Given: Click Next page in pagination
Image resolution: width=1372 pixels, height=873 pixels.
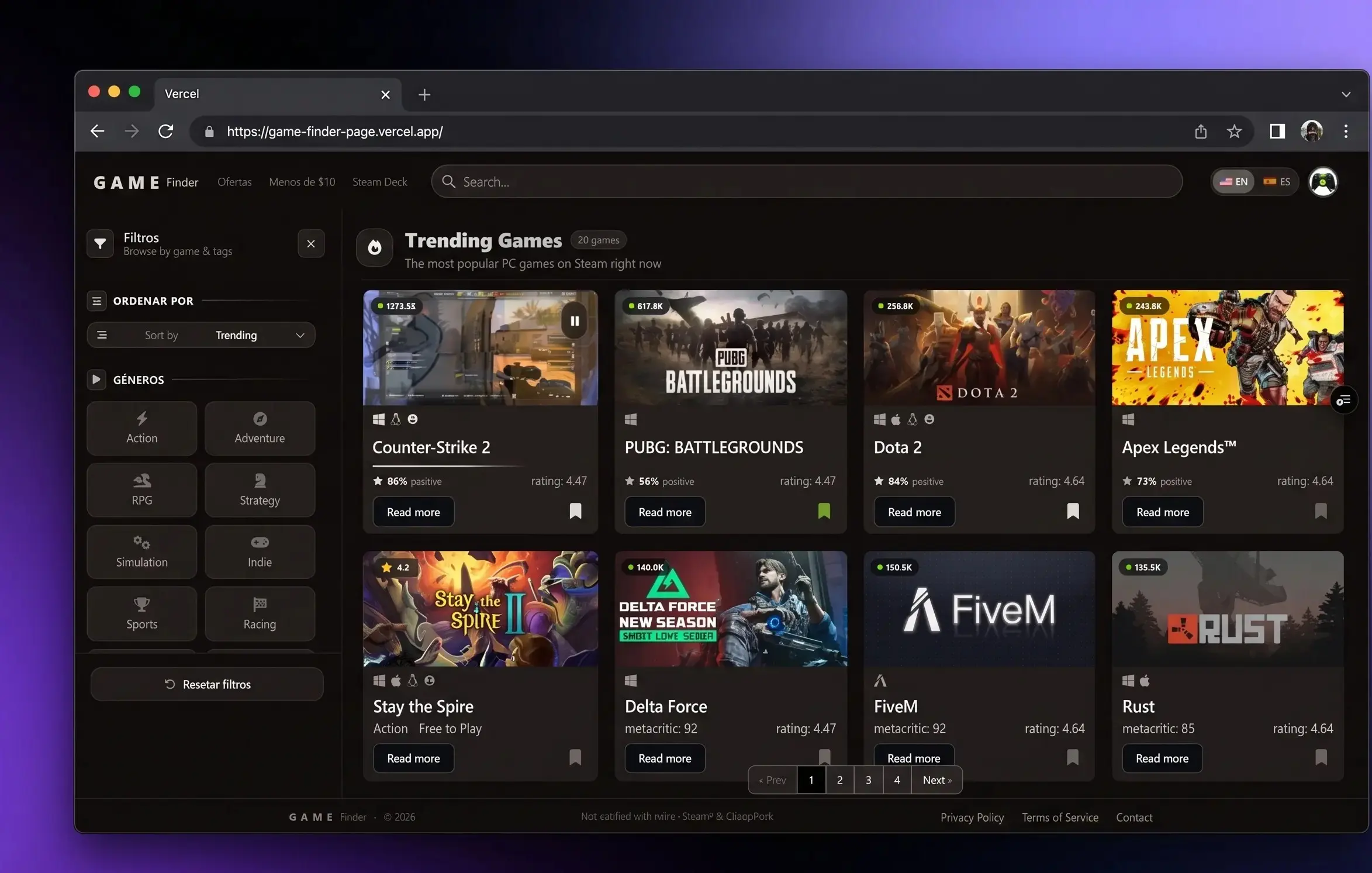Looking at the screenshot, I should point(937,780).
